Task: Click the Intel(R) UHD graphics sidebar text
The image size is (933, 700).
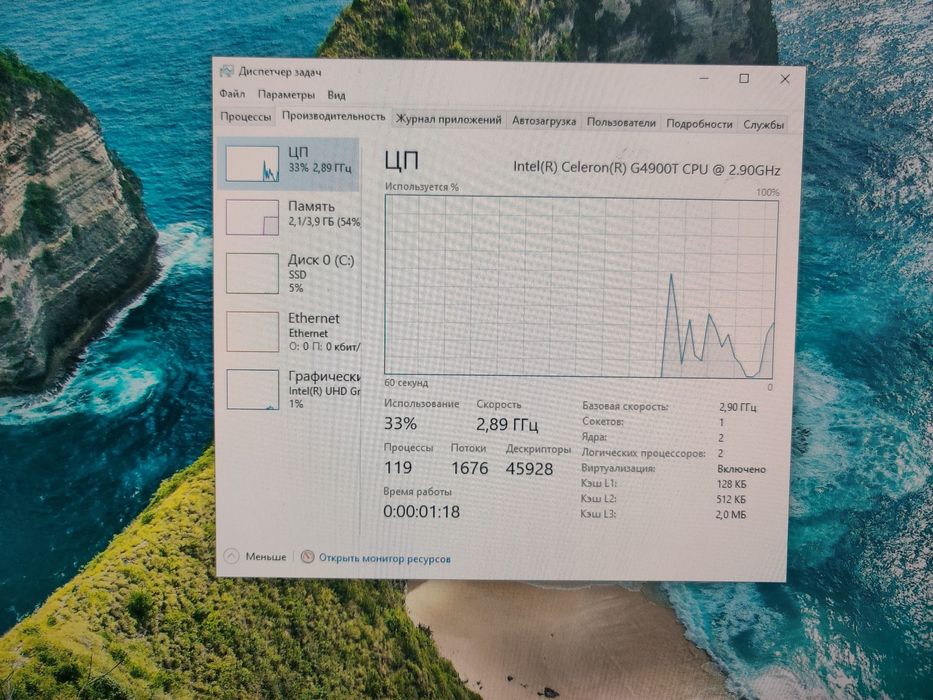Action: [324, 391]
